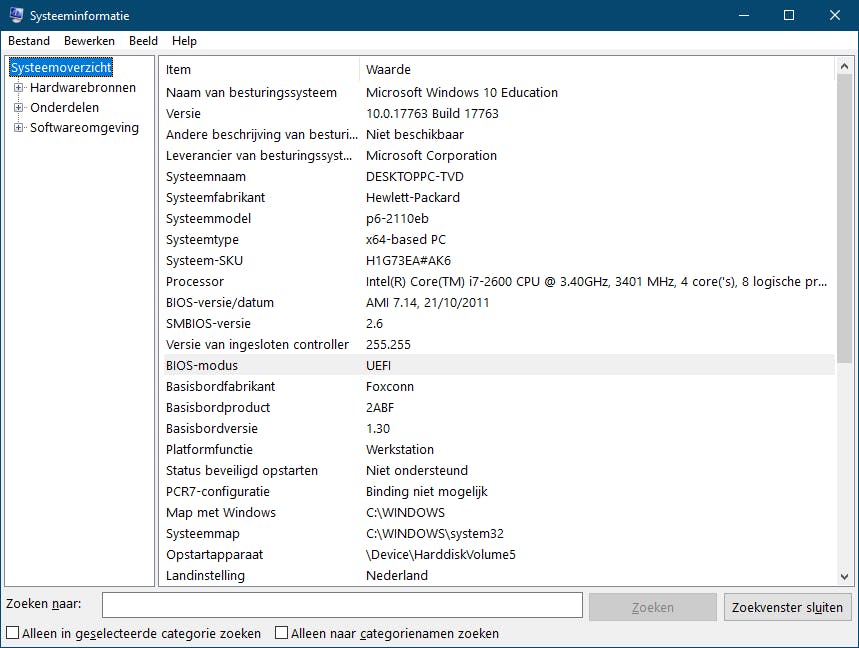Viewport: 859px width, 648px height.
Task: Select the Systeemfabrikant row
Action: pyautogui.click(x=499, y=197)
